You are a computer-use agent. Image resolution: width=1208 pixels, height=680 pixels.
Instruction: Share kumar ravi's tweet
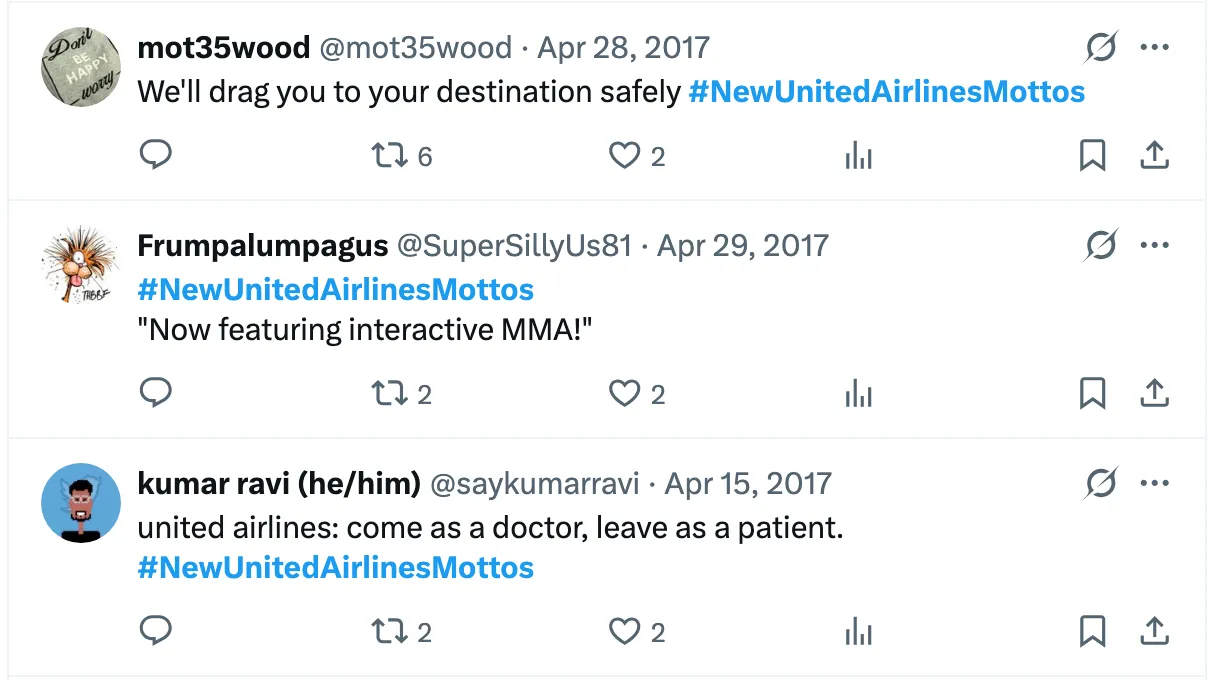click(x=1154, y=632)
